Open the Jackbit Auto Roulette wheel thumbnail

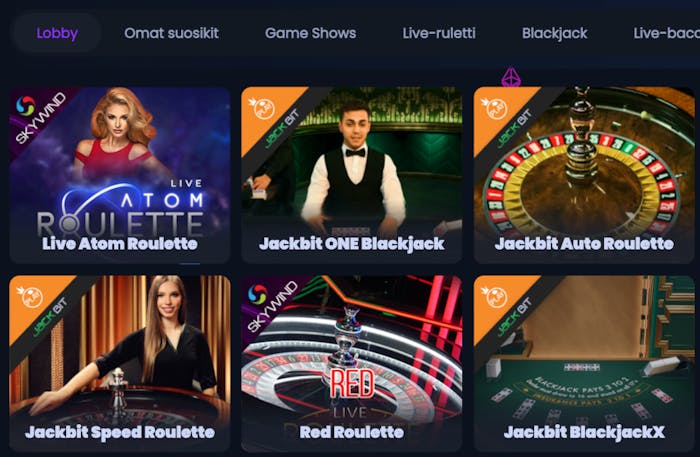coord(584,174)
